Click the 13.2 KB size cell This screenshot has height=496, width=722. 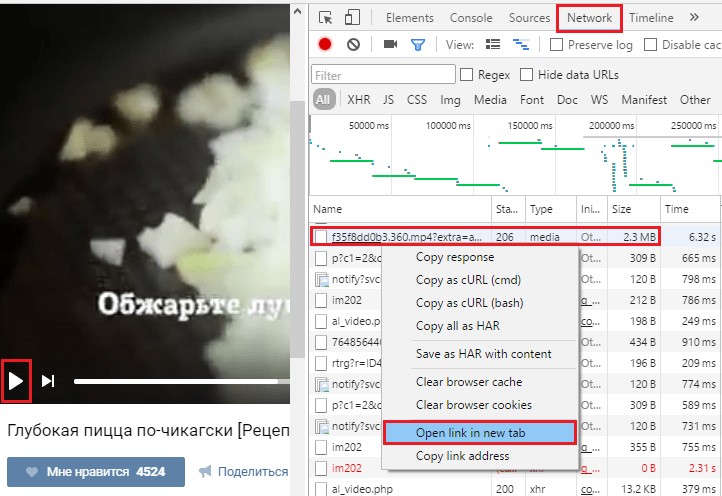(638, 489)
